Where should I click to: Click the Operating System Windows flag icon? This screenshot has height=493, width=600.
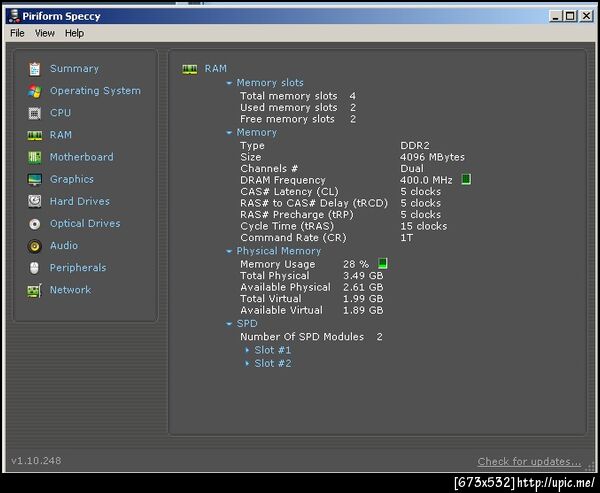[x=34, y=91]
